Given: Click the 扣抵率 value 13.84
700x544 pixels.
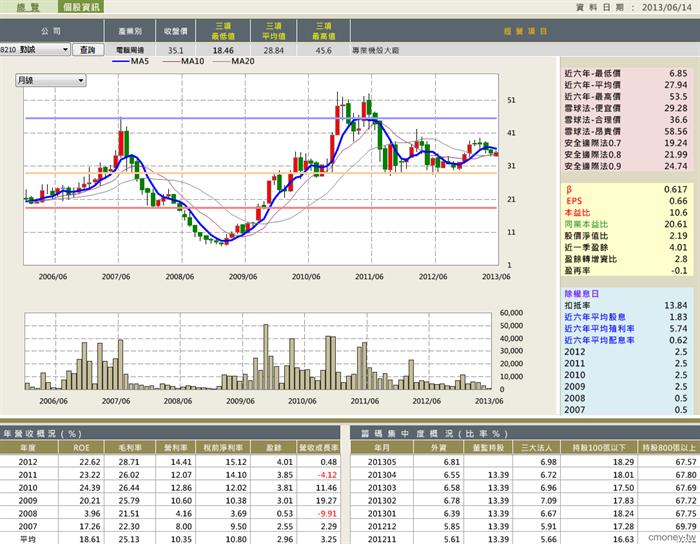Looking at the screenshot, I should click(676, 305).
